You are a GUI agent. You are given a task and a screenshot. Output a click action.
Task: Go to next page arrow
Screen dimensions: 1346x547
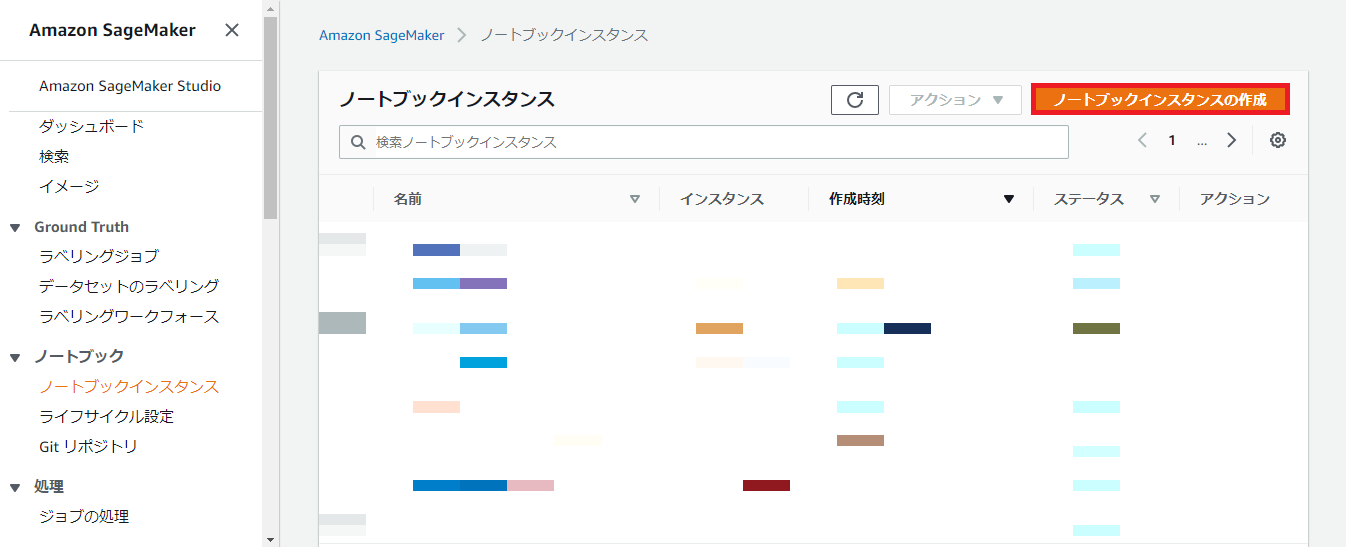pos(1232,141)
